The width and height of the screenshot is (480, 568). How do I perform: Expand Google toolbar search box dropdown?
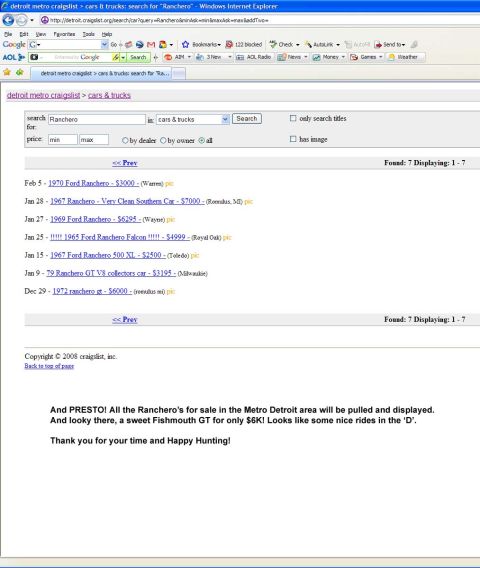click(105, 45)
